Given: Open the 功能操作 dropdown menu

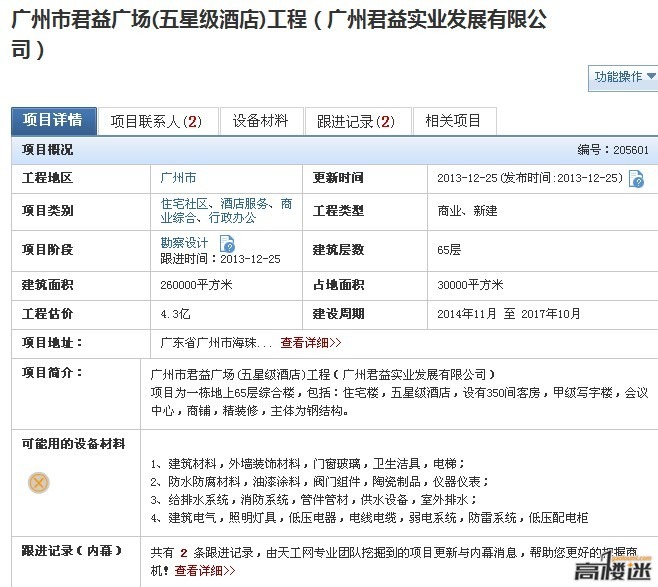Looking at the screenshot, I should 623,78.
